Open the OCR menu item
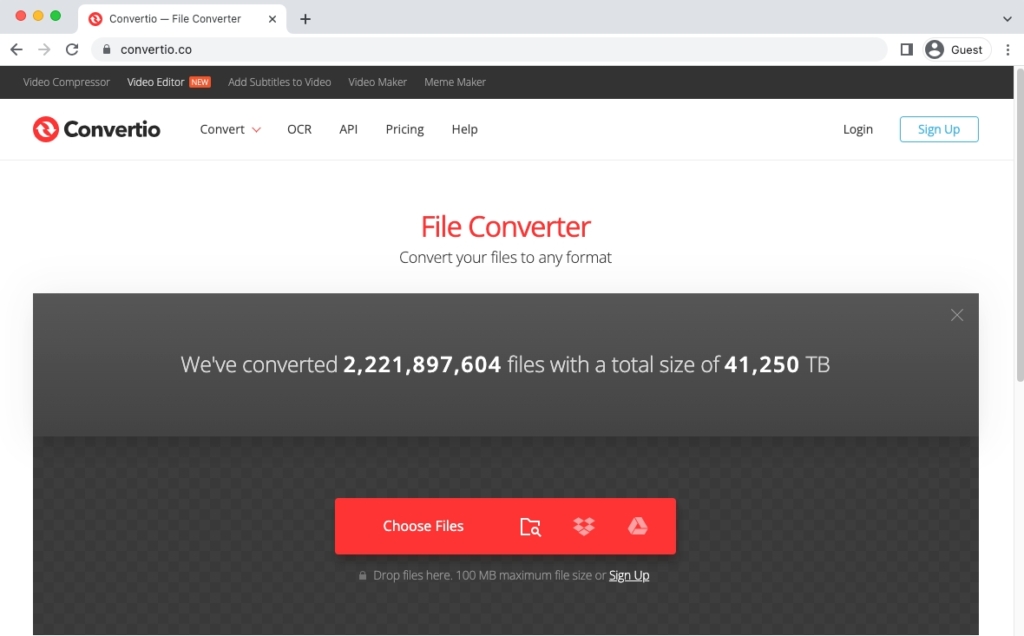1024x636 pixels. (x=299, y=129)
